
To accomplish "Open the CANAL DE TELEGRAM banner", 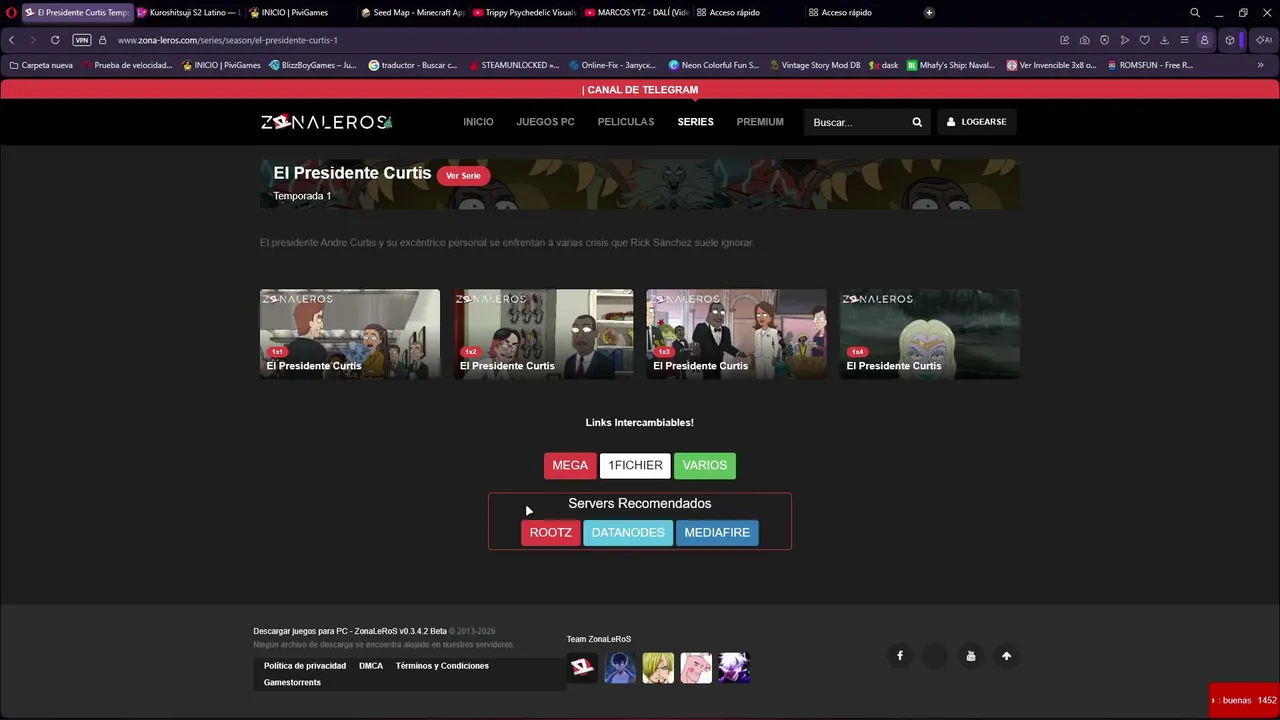I will point(640,90).
